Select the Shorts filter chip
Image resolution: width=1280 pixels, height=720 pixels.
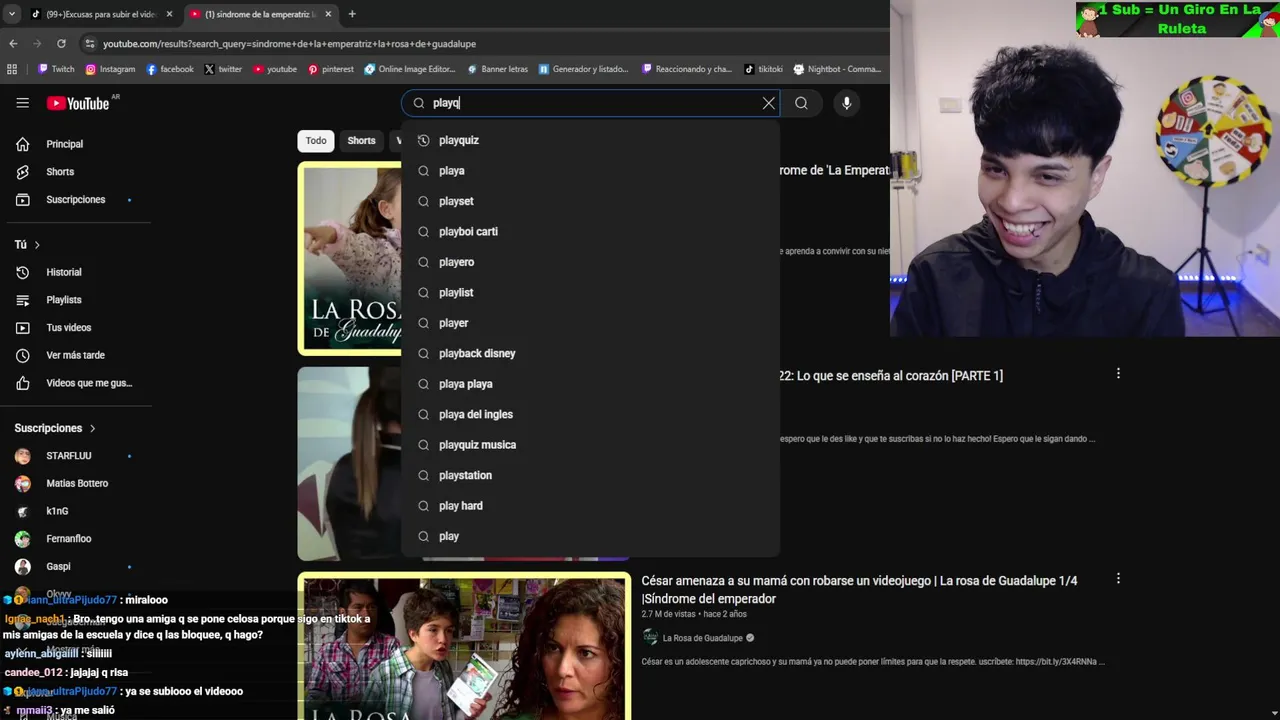[x=361, y=141]
